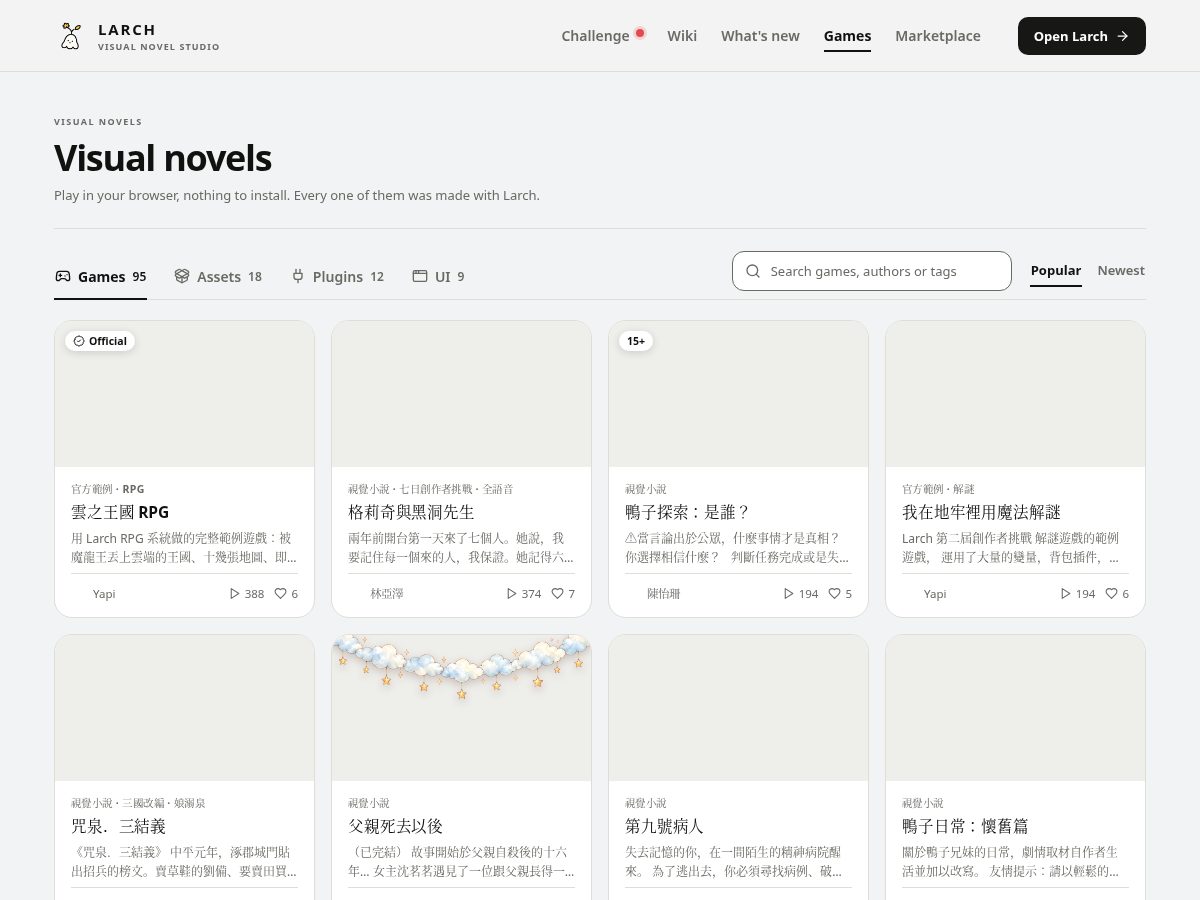Click the 鴨子探索 thumbnail with 15+ badge
The height and width of the screenshot is (900, 1200).
point(738,394)
